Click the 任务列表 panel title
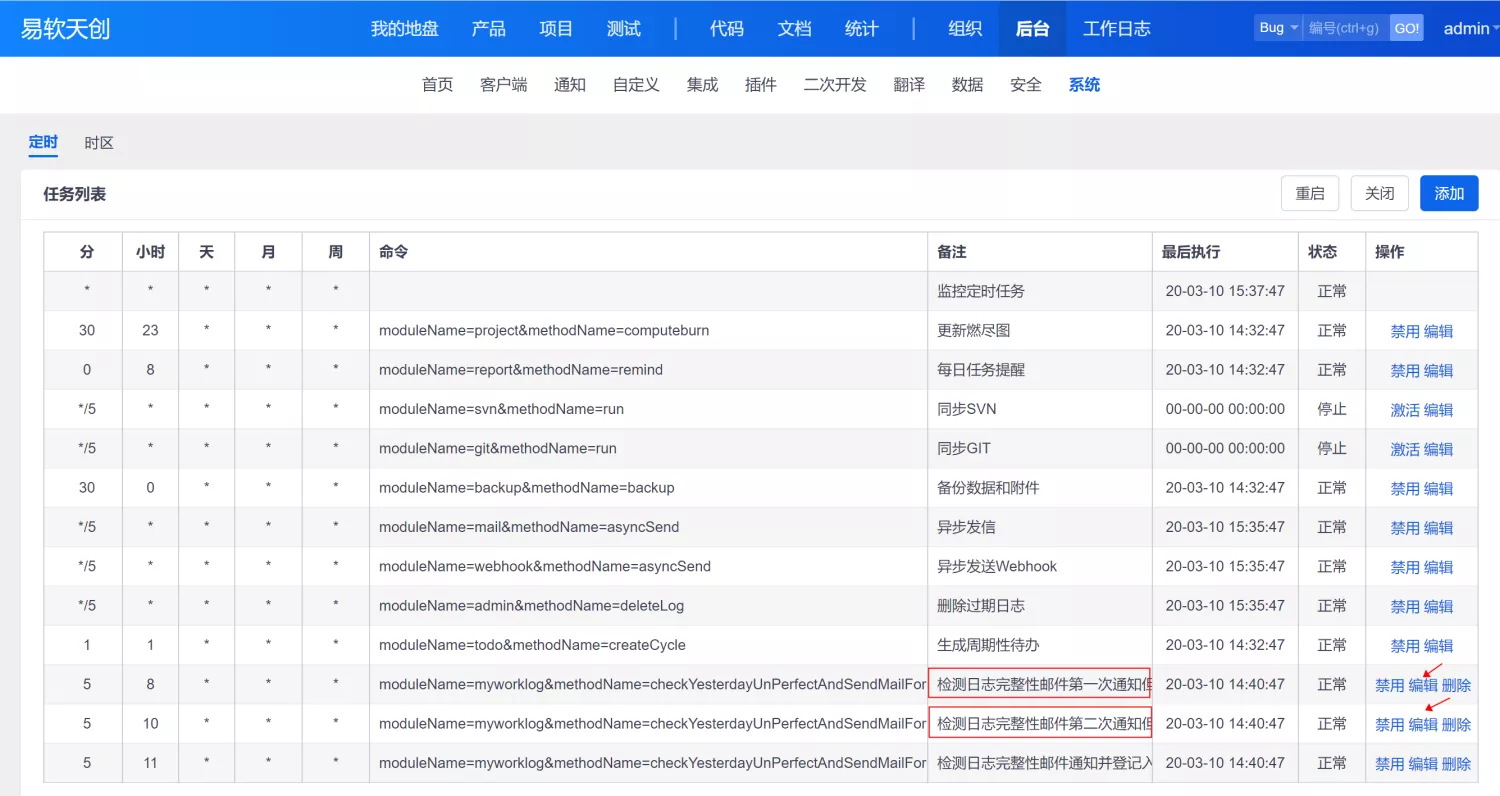This screenshot has width=1500, height=796. click(x=75, y=194)
